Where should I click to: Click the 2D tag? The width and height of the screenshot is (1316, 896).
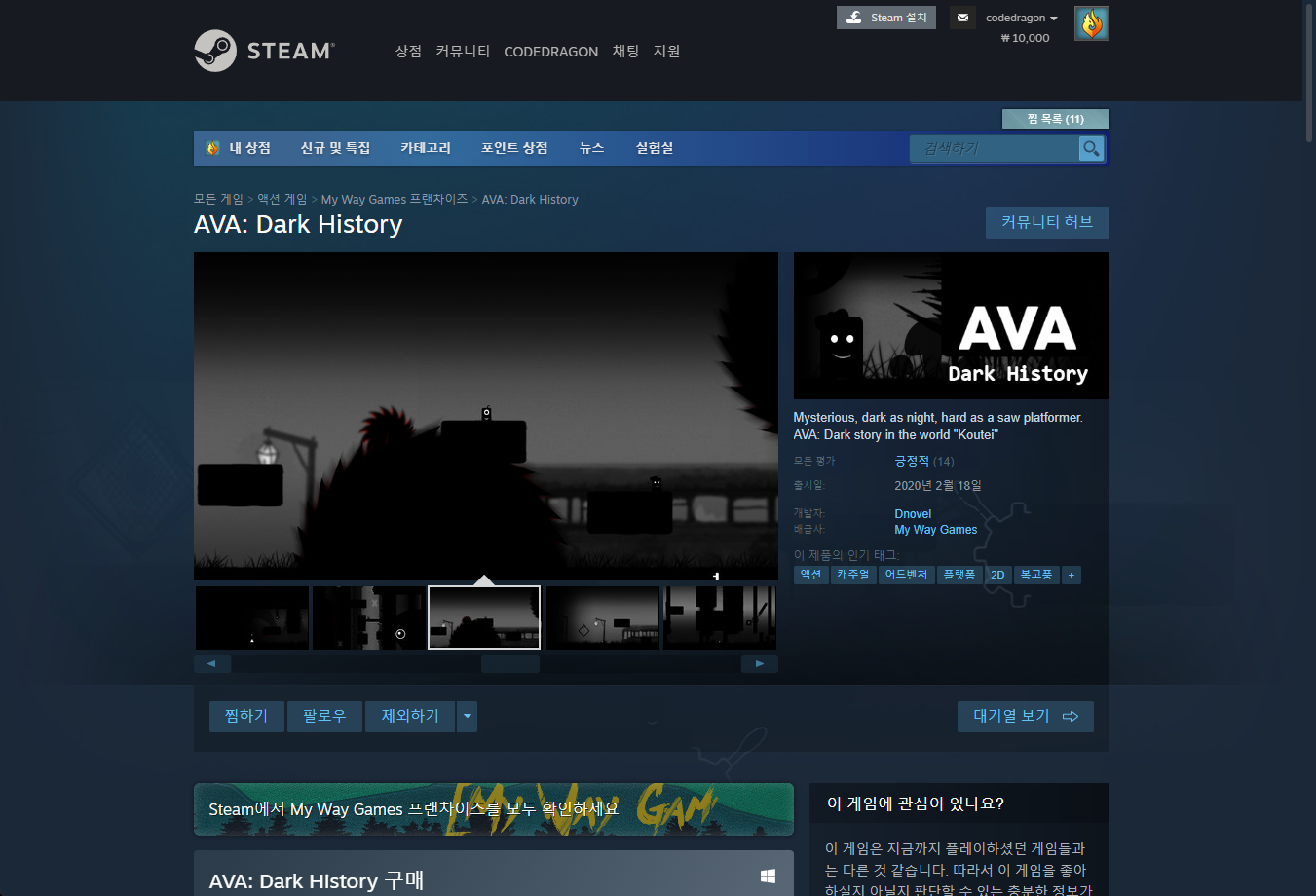pos(997,575)
